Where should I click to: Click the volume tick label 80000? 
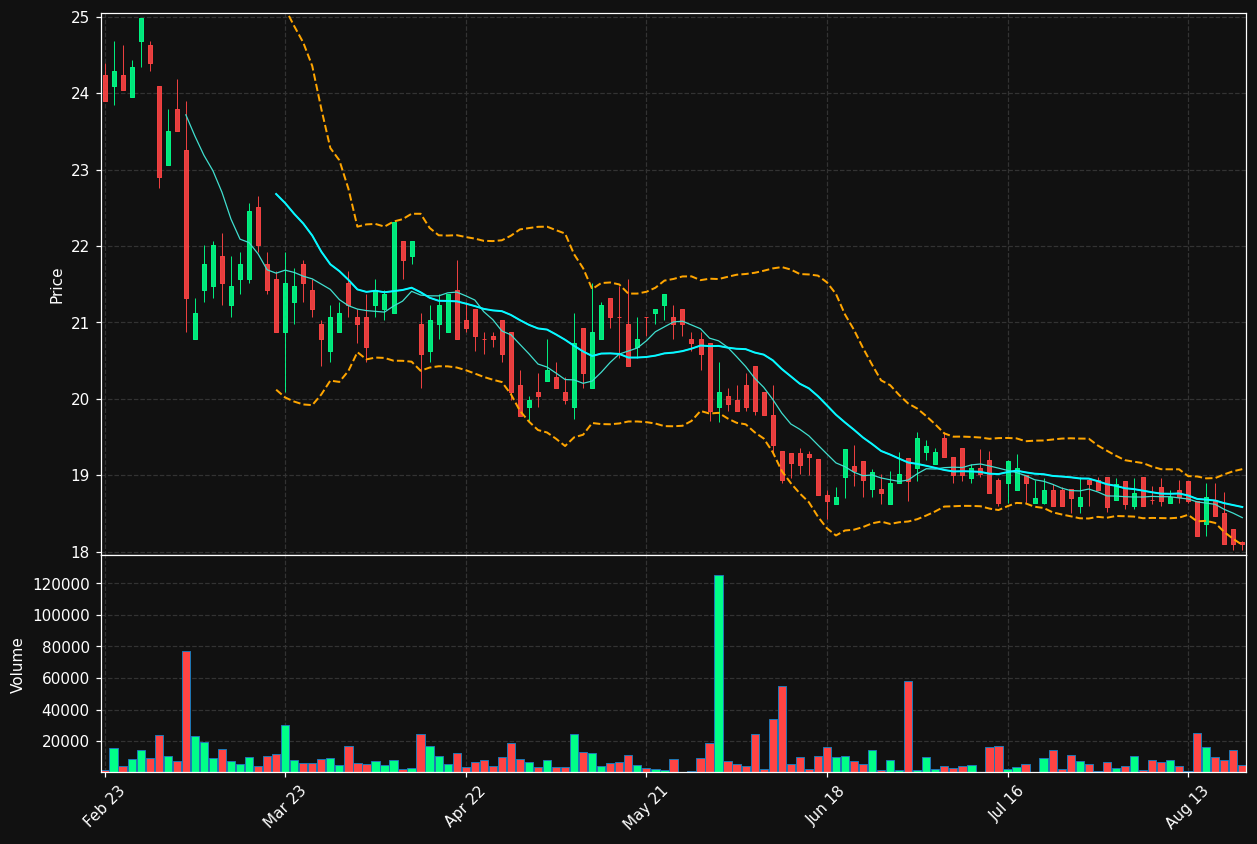66,647
